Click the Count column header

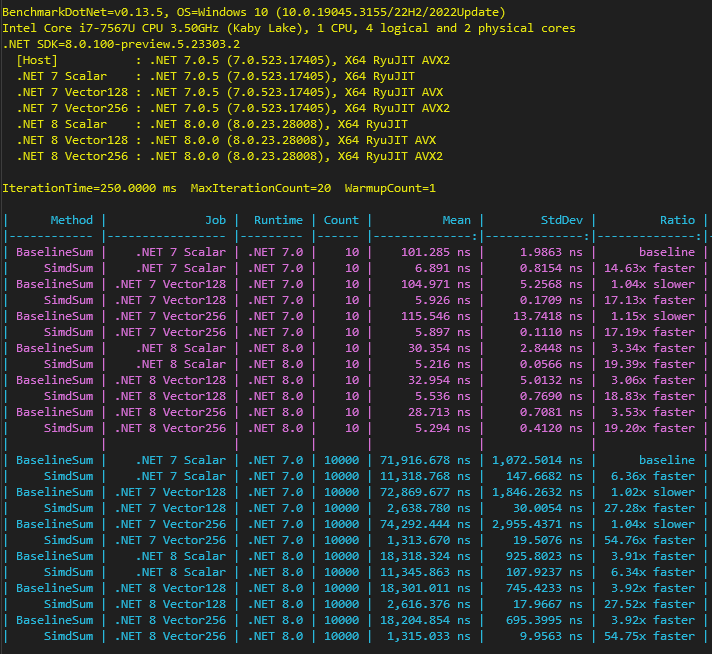[x=341, y=220]
